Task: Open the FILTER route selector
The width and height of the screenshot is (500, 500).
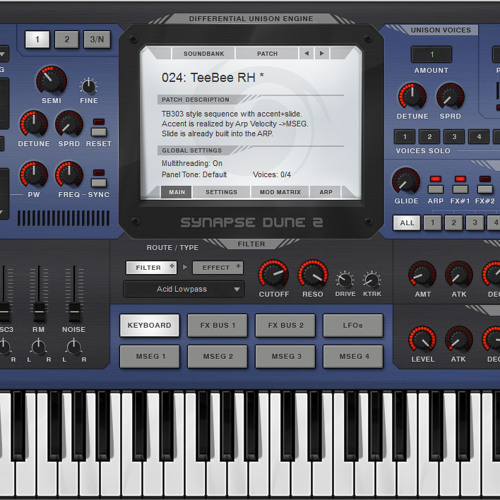Action: pos(151,267)
